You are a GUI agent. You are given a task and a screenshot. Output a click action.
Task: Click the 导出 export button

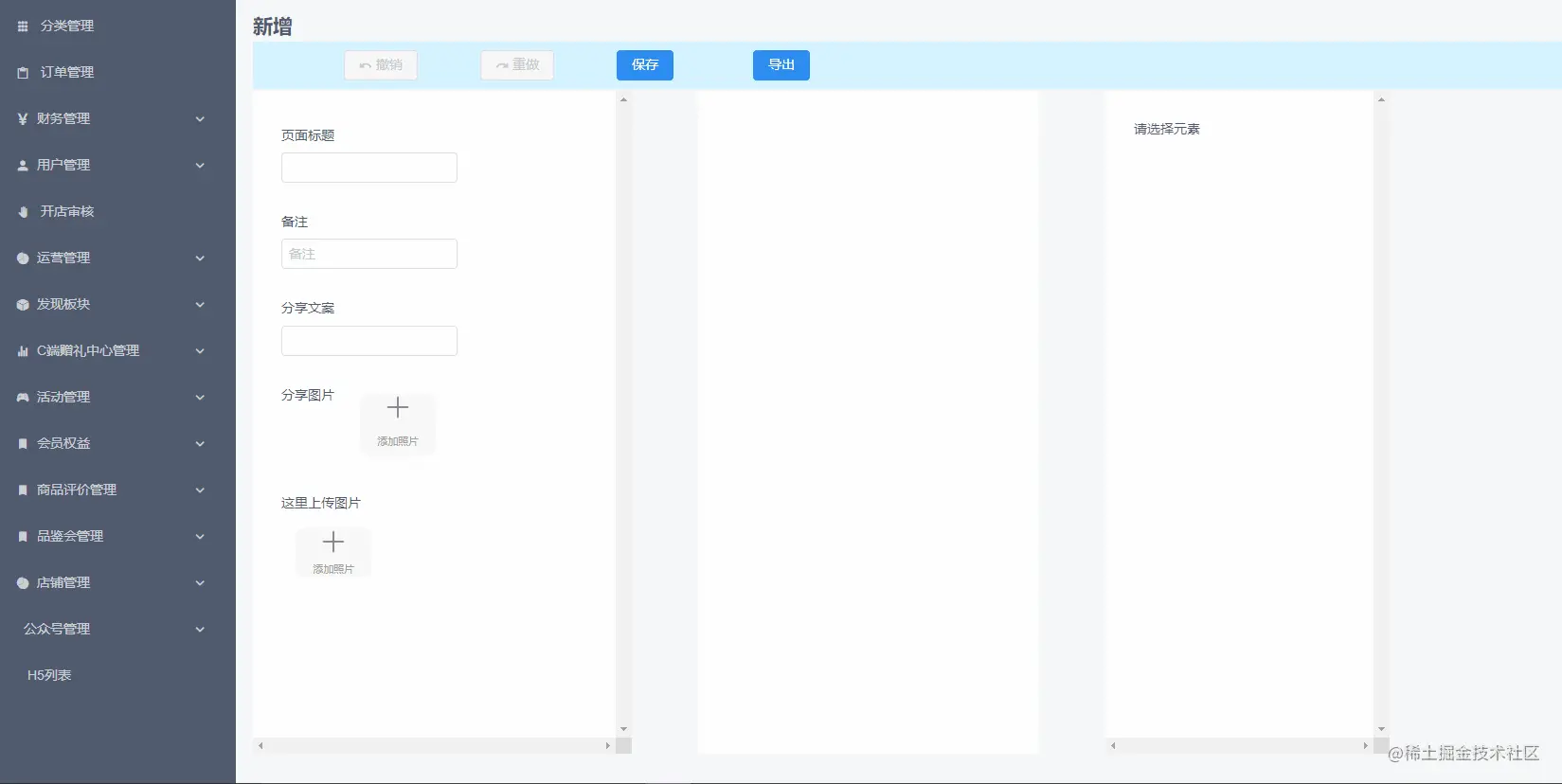781,65
